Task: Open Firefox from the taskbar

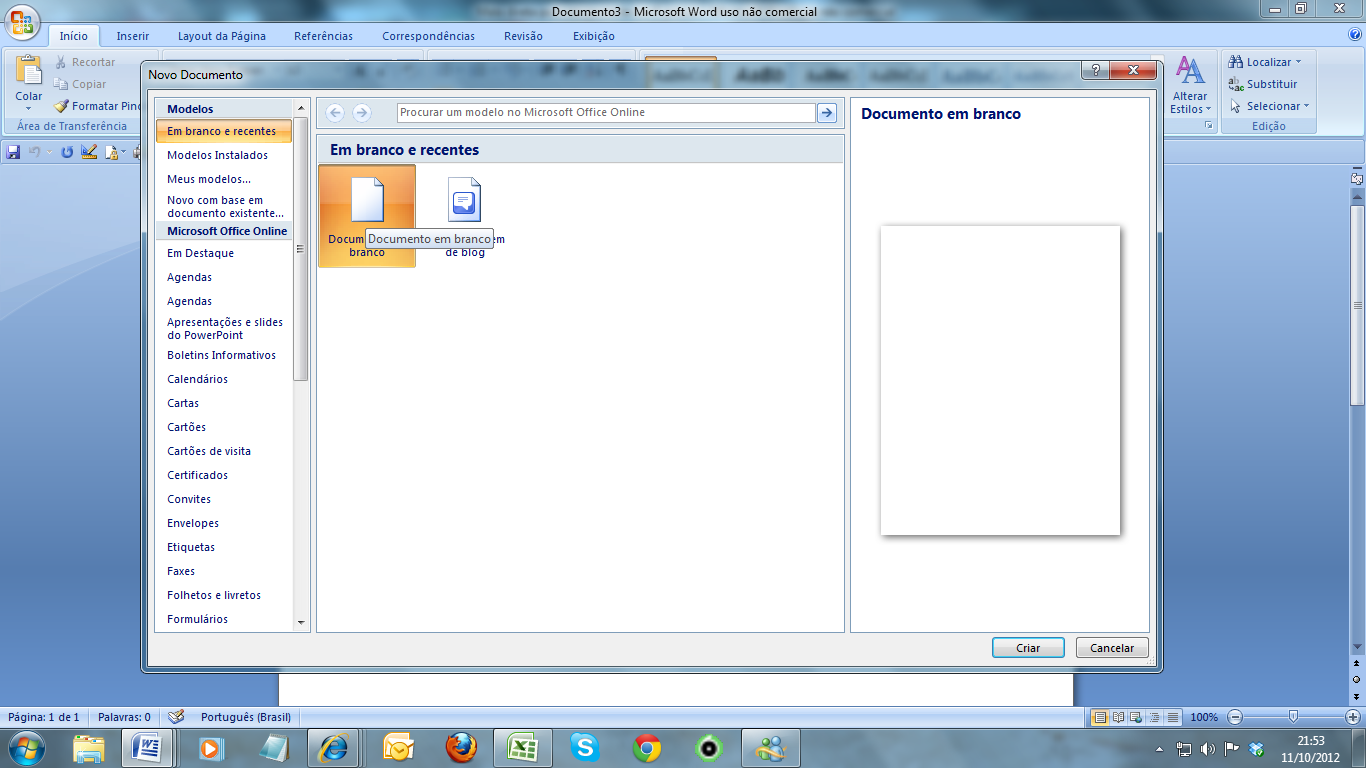Action: click(461, 747)
